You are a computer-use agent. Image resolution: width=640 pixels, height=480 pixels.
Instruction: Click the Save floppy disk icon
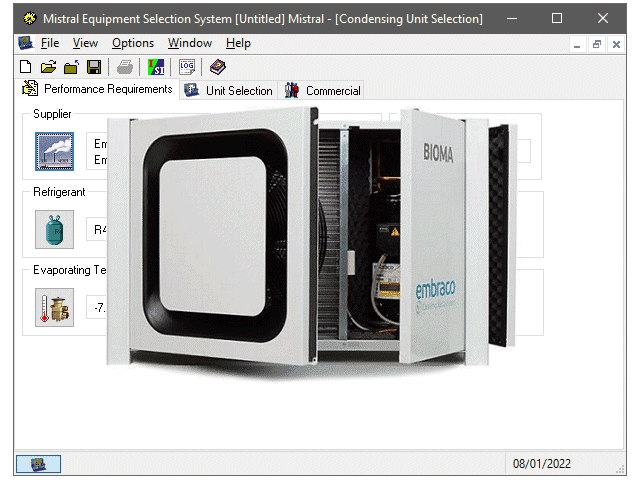(x=94, y=67)
